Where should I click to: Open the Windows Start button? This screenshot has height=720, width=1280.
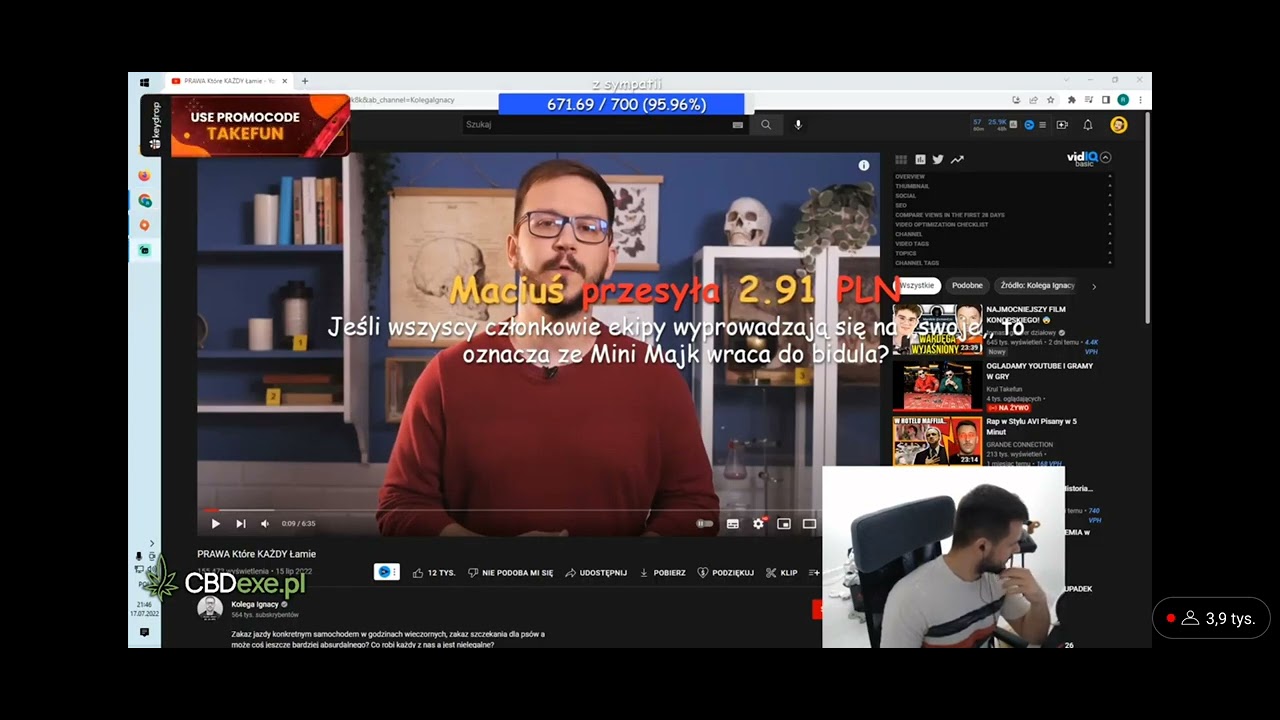coord(144,82)
